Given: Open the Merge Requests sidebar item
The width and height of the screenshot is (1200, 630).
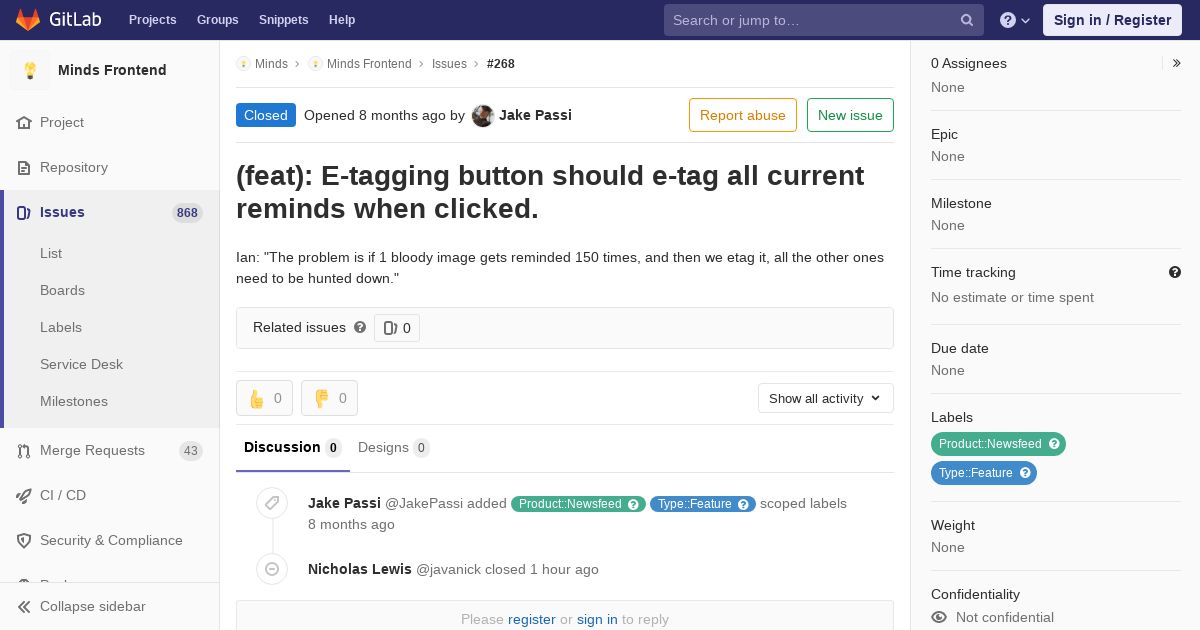Looking at the screenshot, I should click(110, 450).
